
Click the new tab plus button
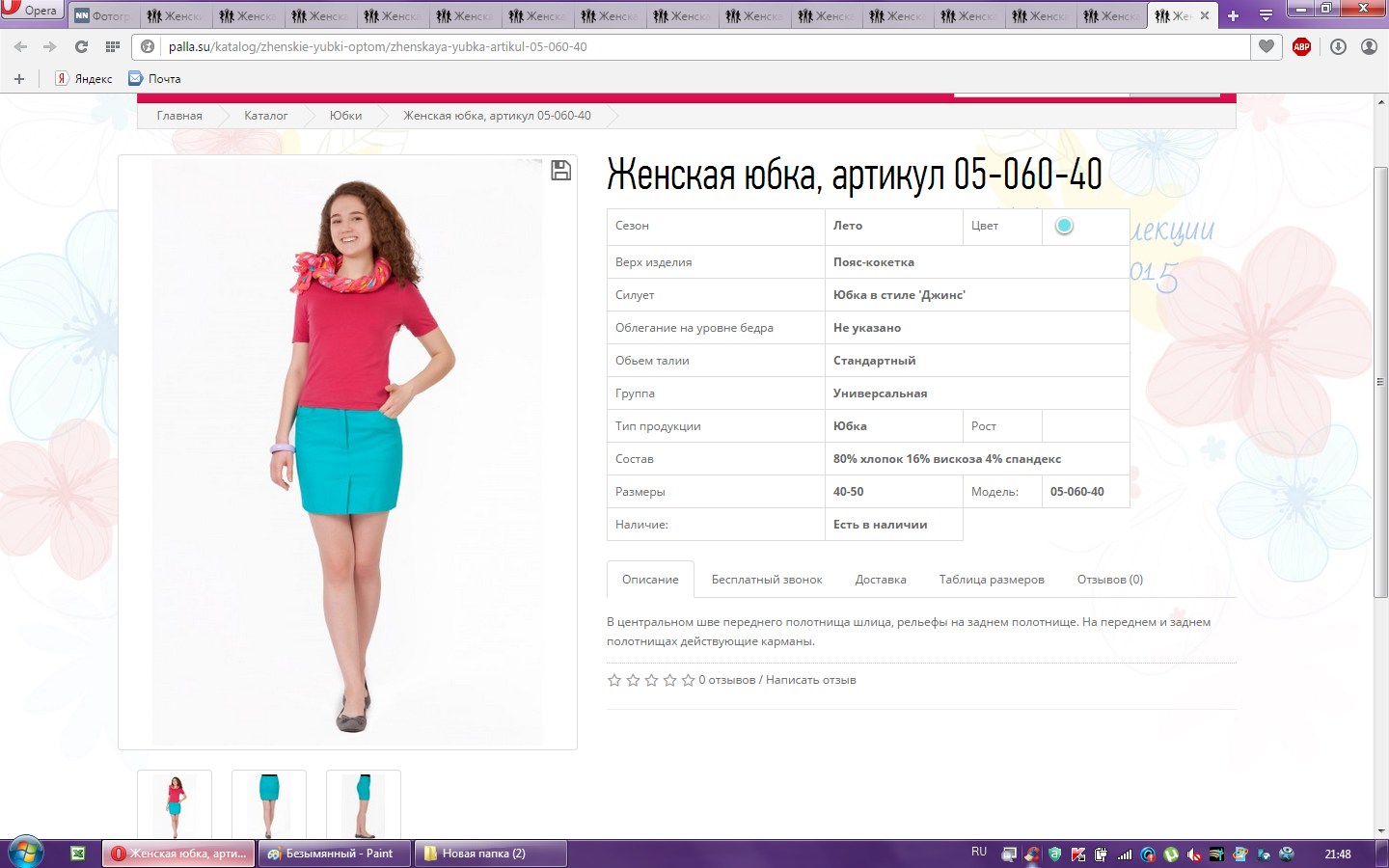[1233, 15]
